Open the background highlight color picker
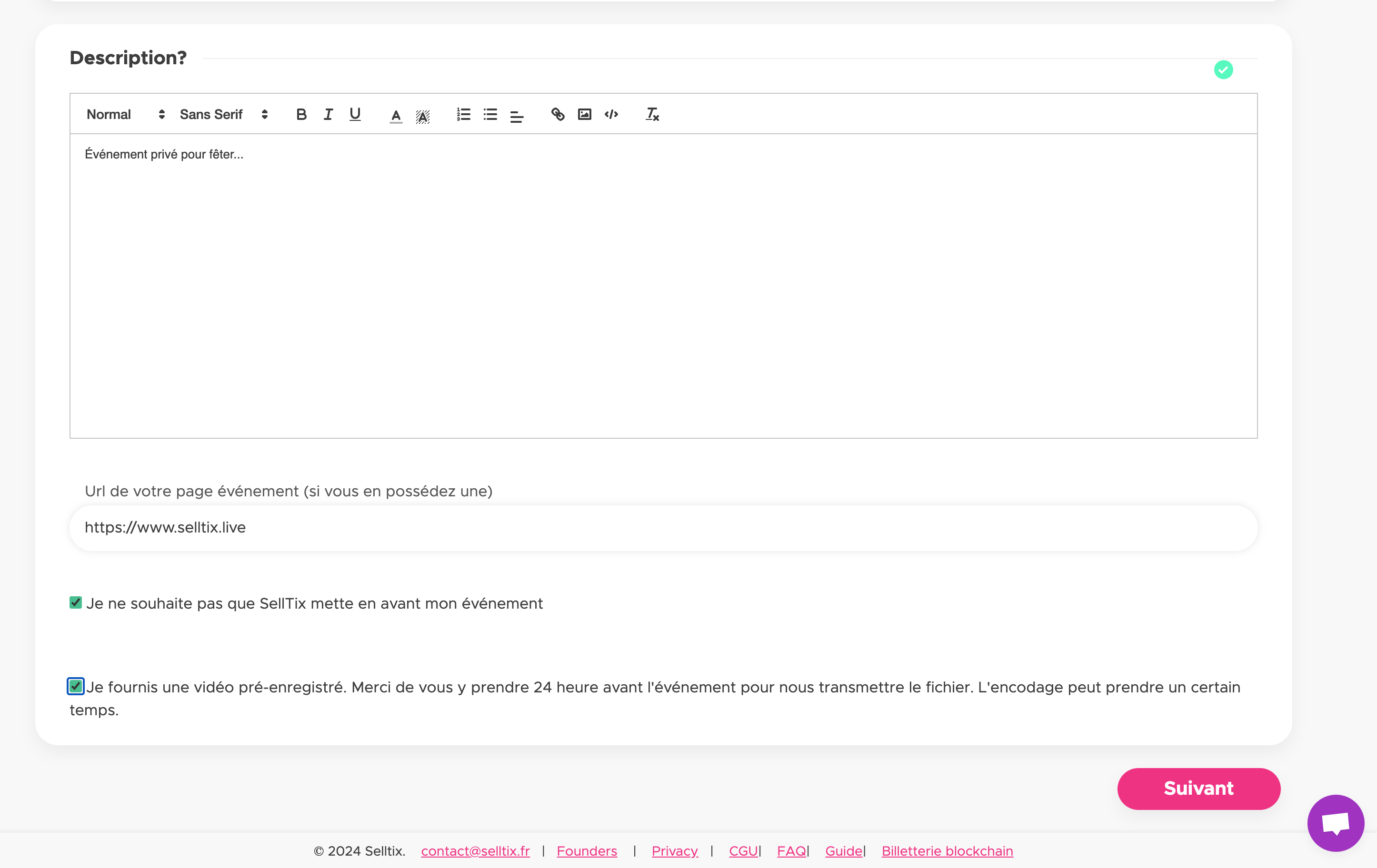The width and height of the screenshot is (1377, 868). tap(423, 116)
